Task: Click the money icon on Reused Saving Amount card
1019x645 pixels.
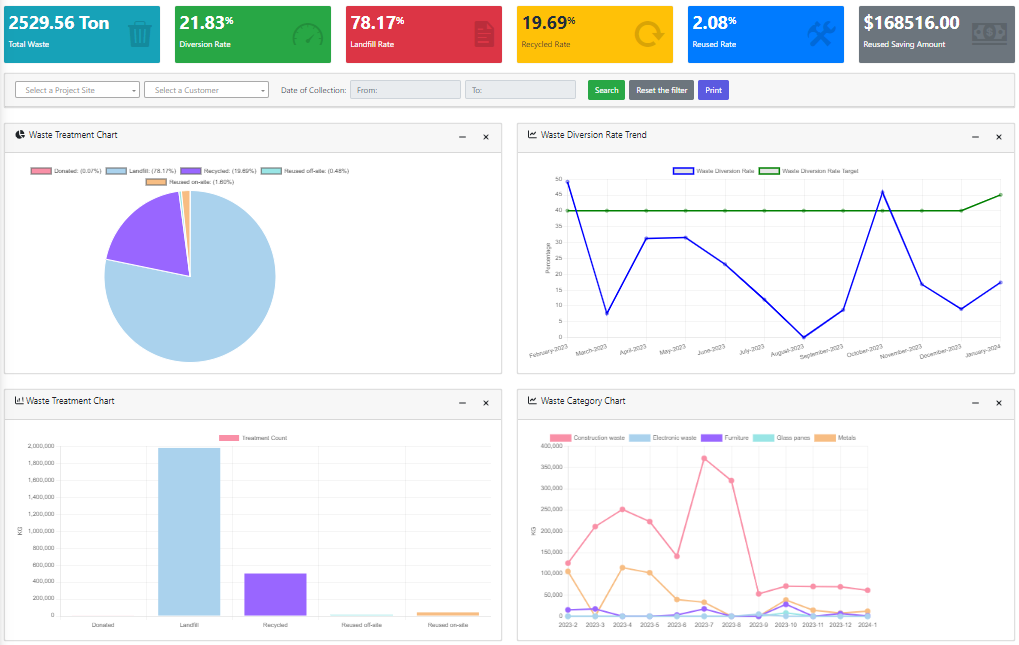Action: (987, 33)
